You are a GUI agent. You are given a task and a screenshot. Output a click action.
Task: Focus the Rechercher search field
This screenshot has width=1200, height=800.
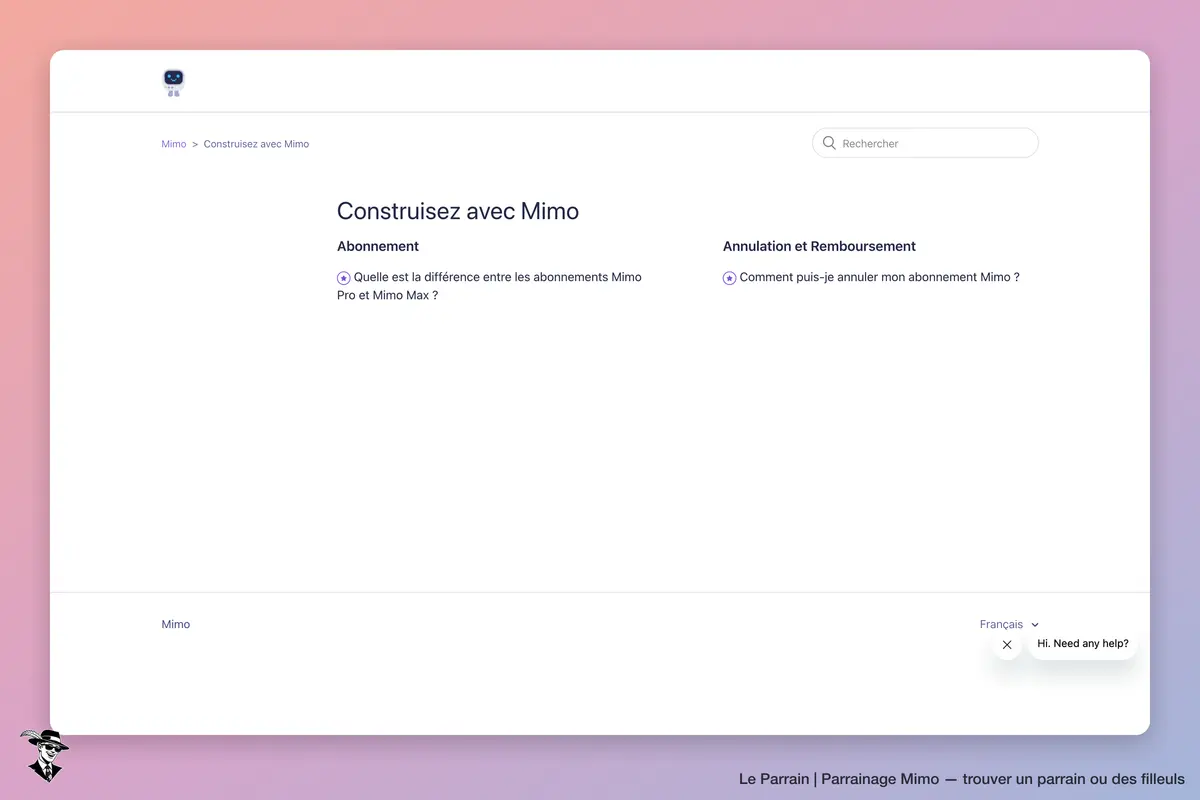pos(925,143)
